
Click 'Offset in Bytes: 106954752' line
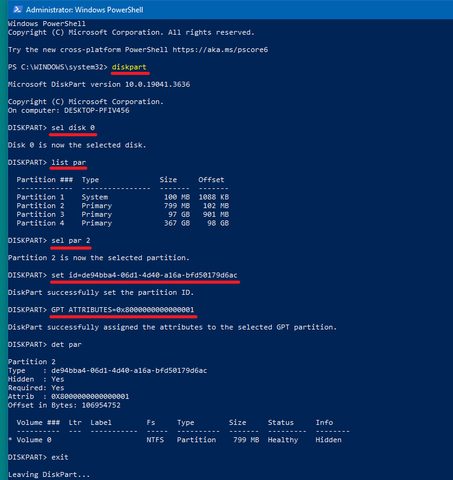[x=64, y=405]
